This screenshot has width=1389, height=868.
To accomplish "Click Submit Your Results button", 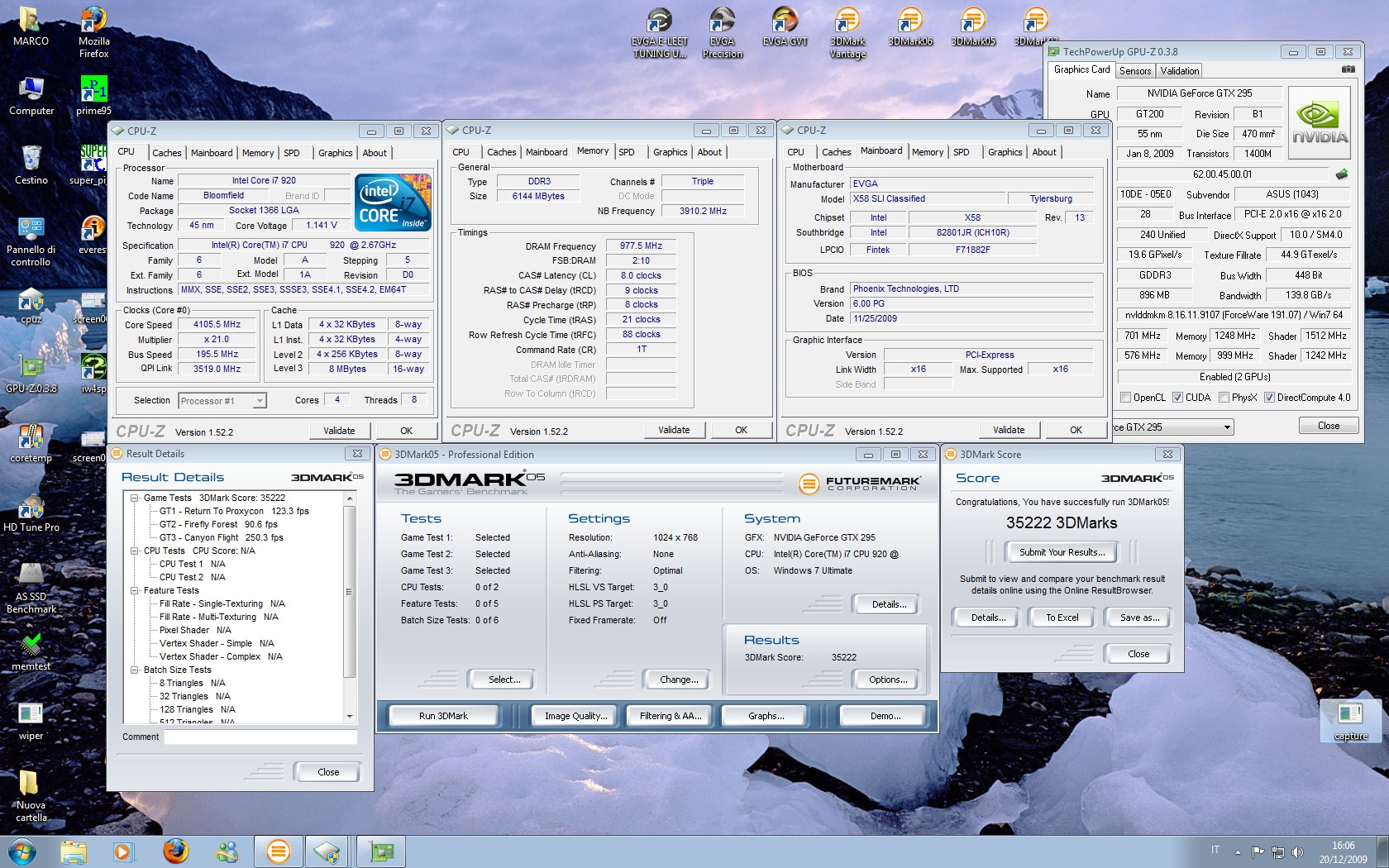I will (x=1062, y=552).
